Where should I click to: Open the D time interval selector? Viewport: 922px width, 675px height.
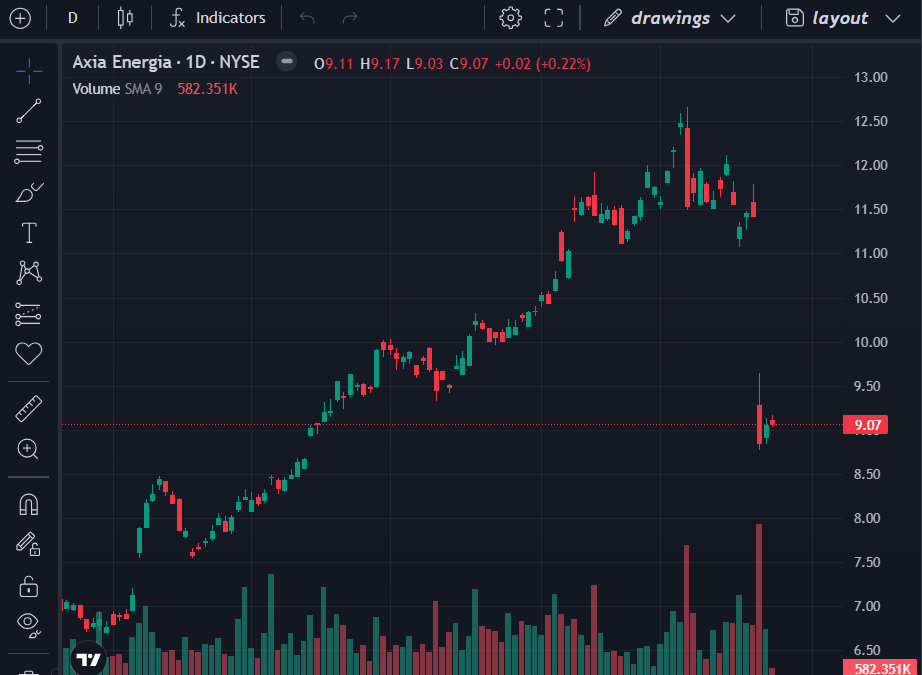(73, 18)
